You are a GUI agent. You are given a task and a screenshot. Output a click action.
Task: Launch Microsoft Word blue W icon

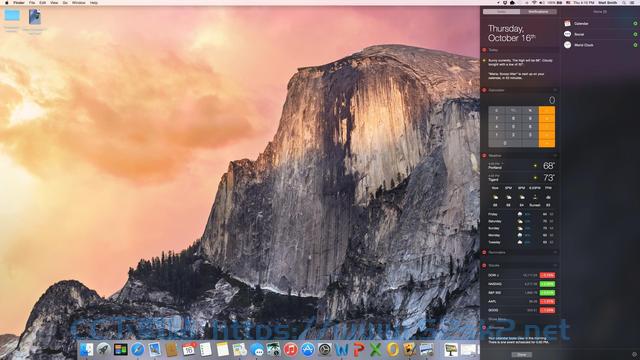click(x=342, y=349)
